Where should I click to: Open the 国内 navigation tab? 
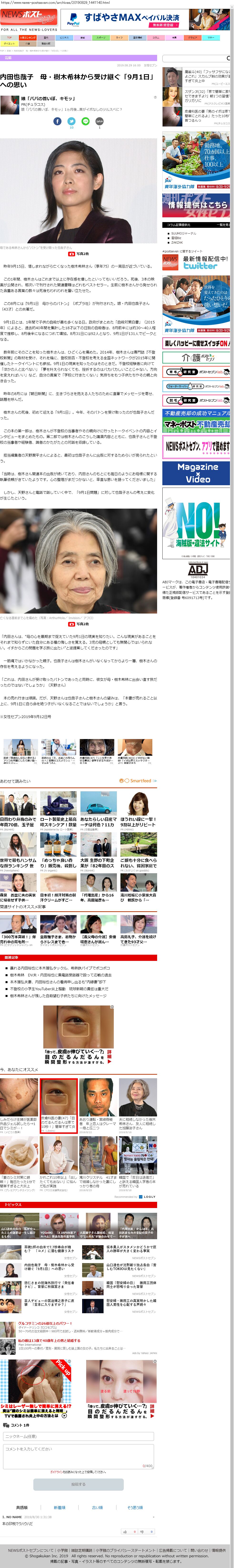click(x=46, y=37)
